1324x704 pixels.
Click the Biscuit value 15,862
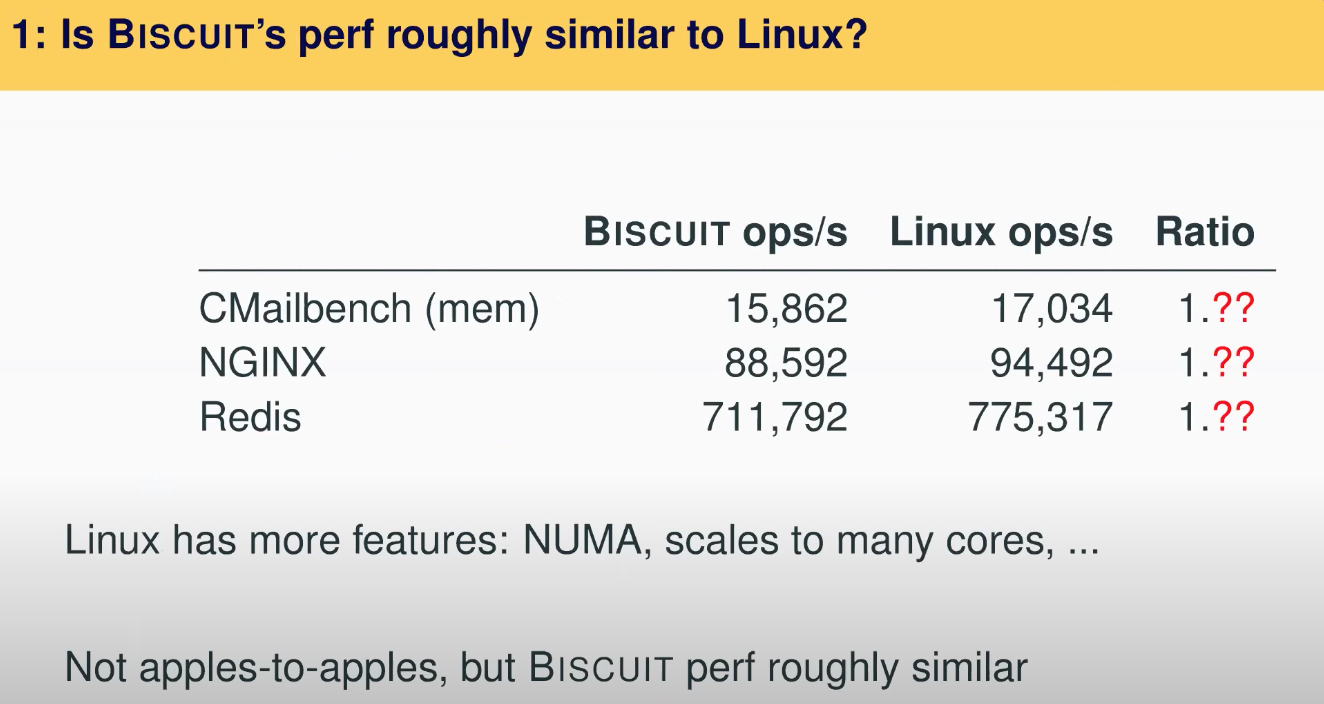coord(785,310)
